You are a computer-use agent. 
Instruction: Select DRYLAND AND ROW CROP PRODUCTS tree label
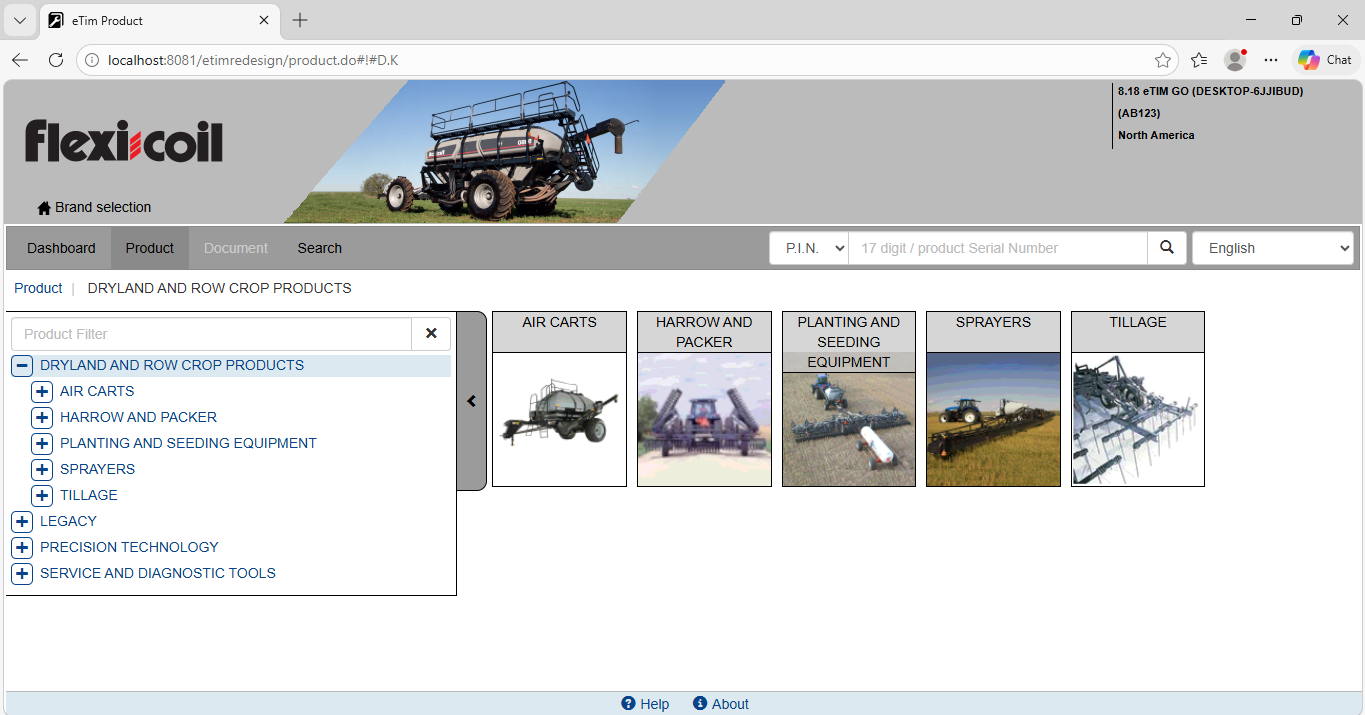tap(172, 365)
